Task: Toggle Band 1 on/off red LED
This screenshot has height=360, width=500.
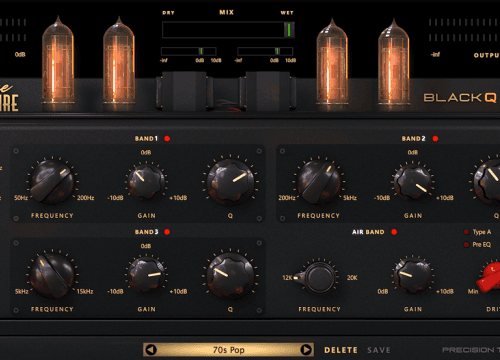Action: pyautogui.click(x=167, y=138)
